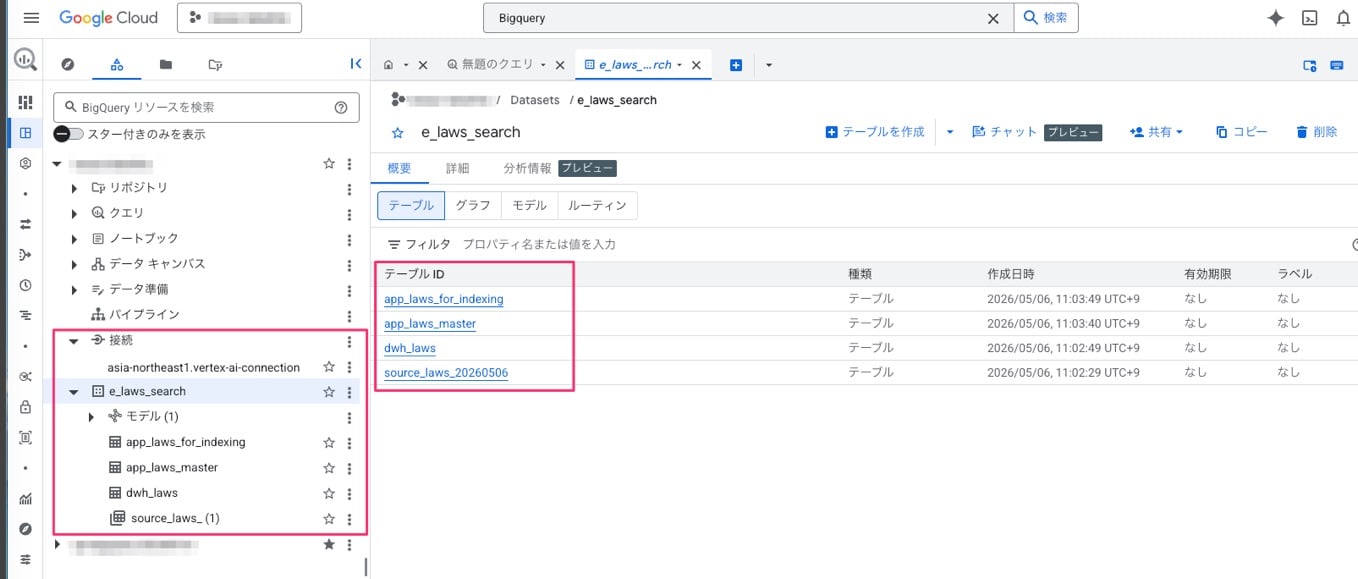Open app_laws_master table link
Screen dimensions: 1358x579
pyautogui.click(x=430, y=324)
